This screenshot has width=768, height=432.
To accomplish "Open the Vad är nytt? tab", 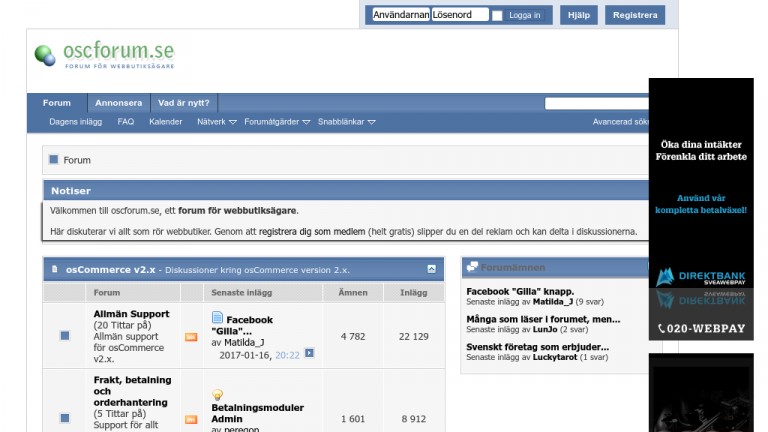I will point(184,103).
